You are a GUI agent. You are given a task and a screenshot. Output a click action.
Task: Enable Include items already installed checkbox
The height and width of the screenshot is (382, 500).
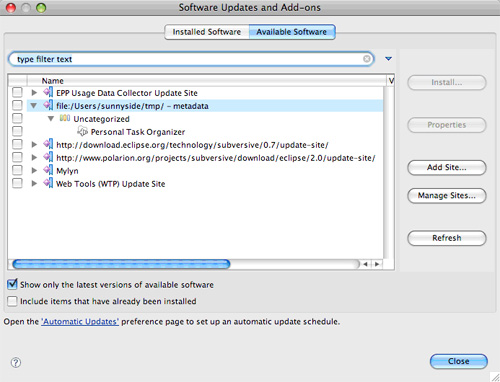pos(12,301)
